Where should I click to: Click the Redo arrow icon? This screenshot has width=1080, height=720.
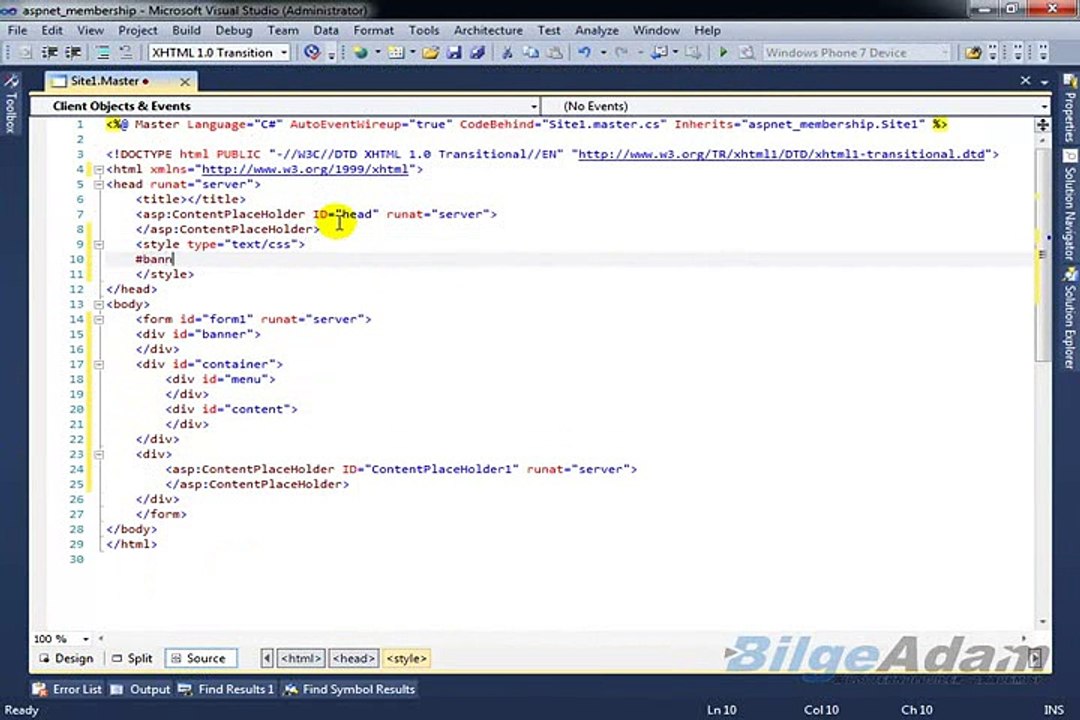tap(622, 52)
